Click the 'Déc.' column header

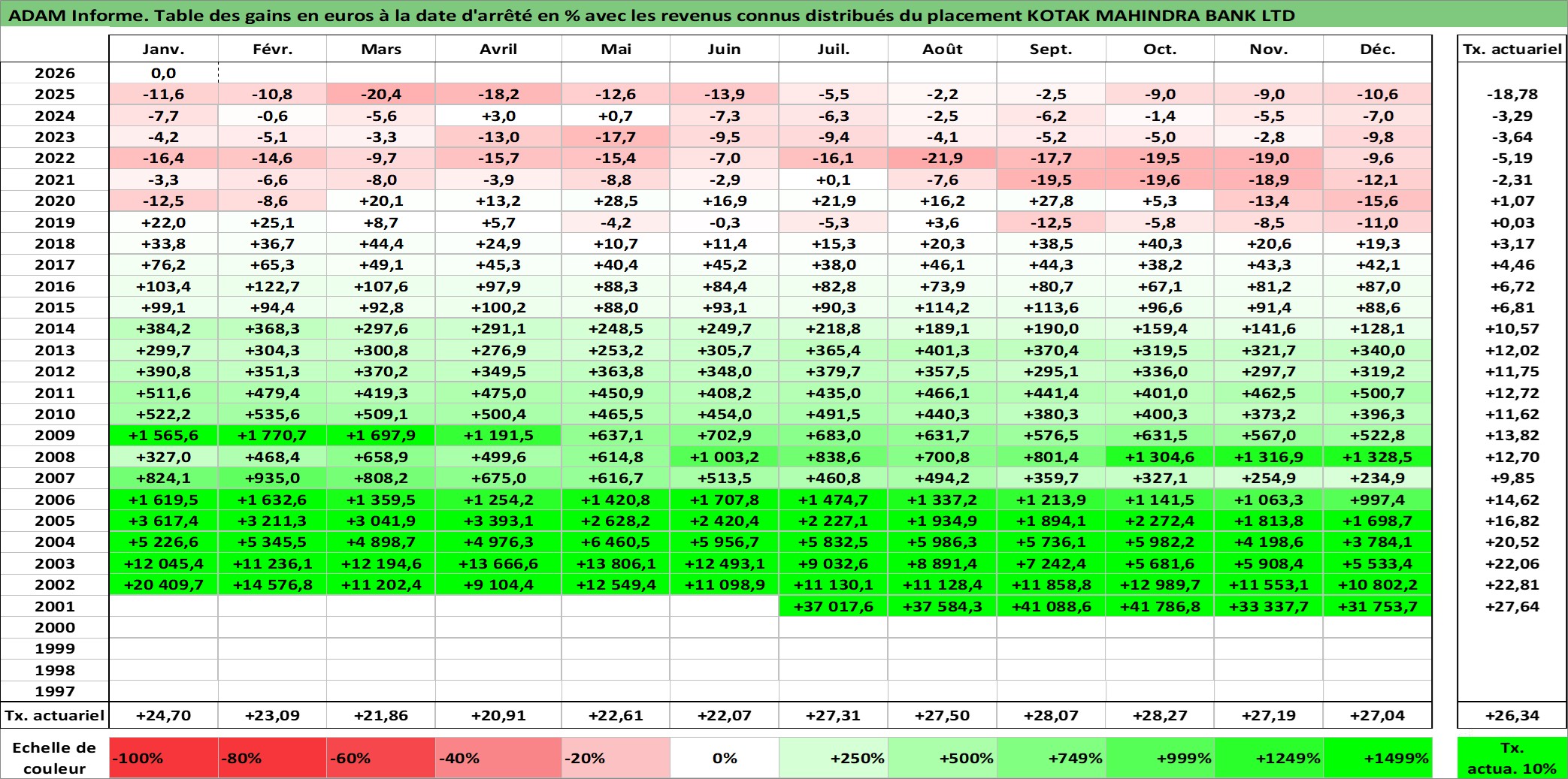pyautogui.click(x=1378, y=49)
